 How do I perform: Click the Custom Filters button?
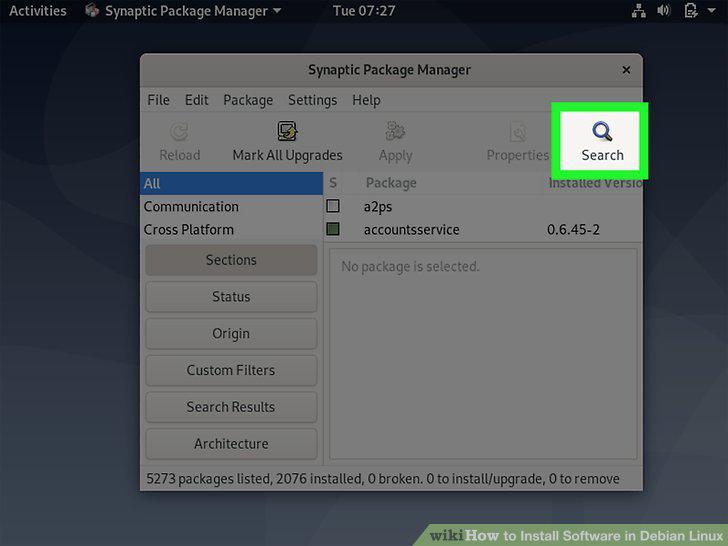(231, 370)
